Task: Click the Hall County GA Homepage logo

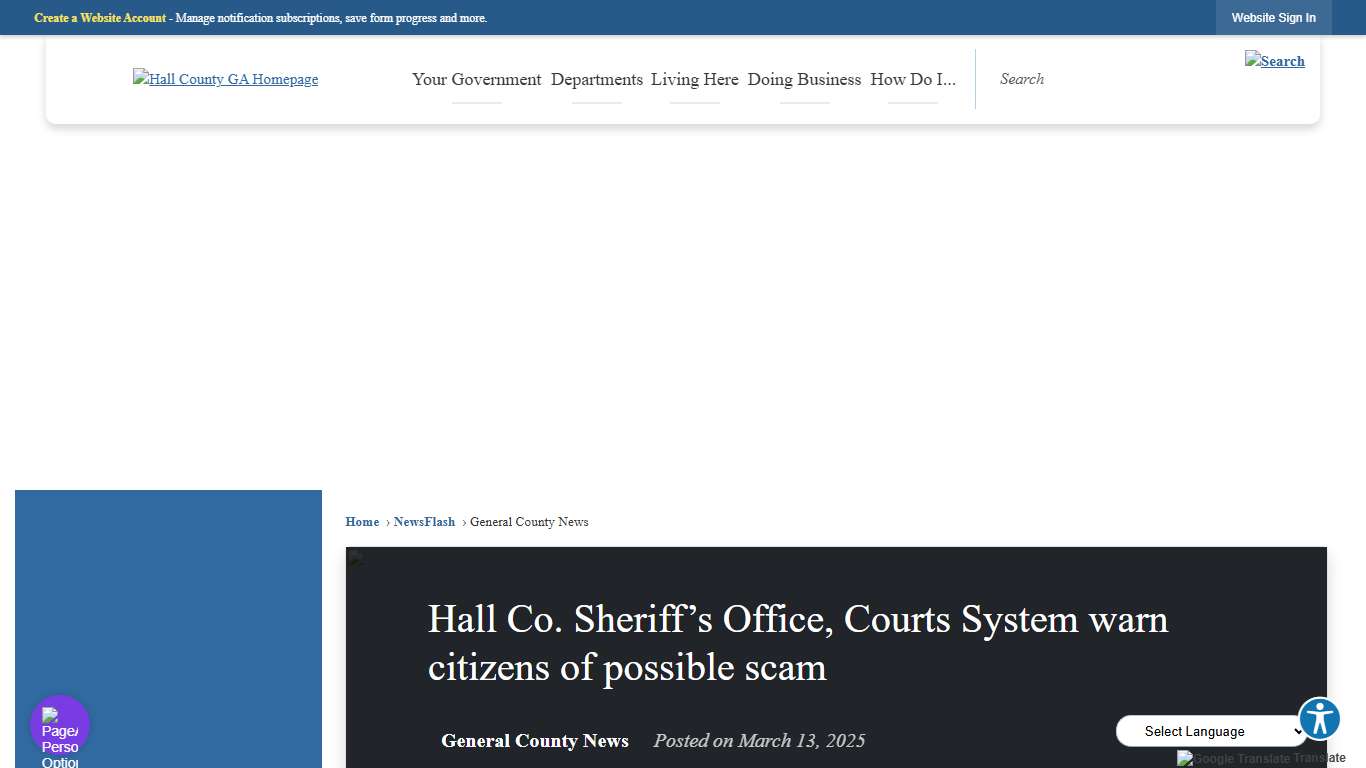Action: pos(225,79)
